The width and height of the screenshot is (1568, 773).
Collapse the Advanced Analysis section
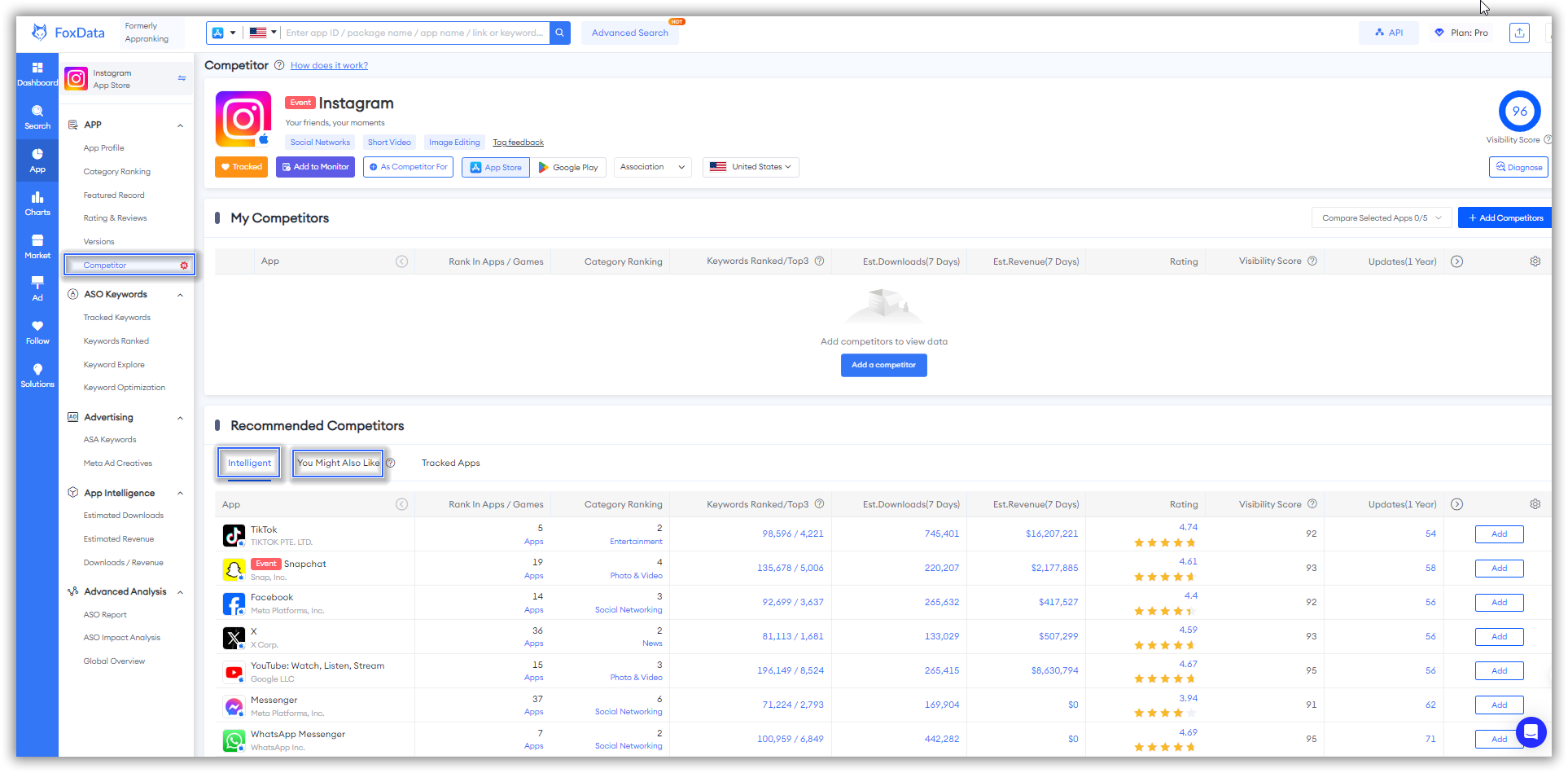coord(180,592)
